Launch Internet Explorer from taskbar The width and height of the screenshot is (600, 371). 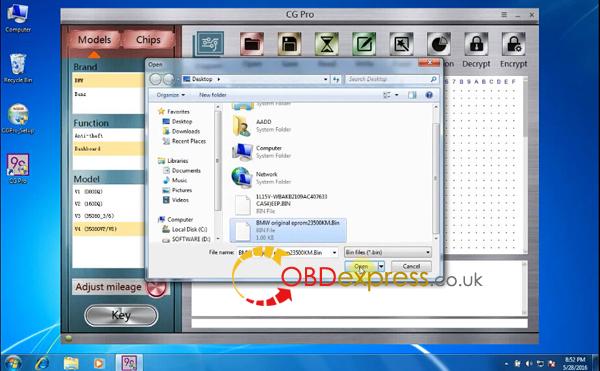point(41,362)
